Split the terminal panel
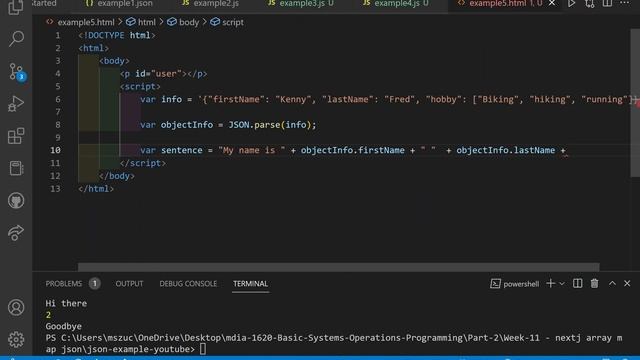The width and height of the screenshot is (640, 360). [577, 283]
